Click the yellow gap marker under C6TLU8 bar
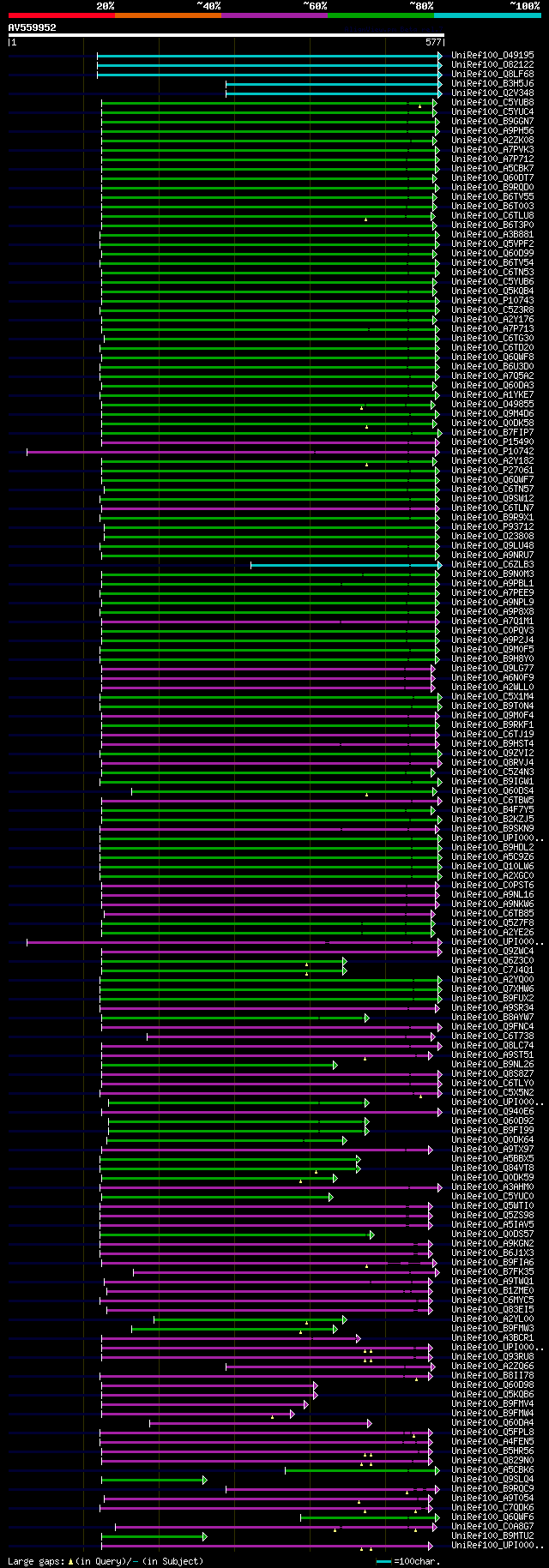The width and height of the screenshot is (549, 1568). pyautogui.click(x=366, y=219)
